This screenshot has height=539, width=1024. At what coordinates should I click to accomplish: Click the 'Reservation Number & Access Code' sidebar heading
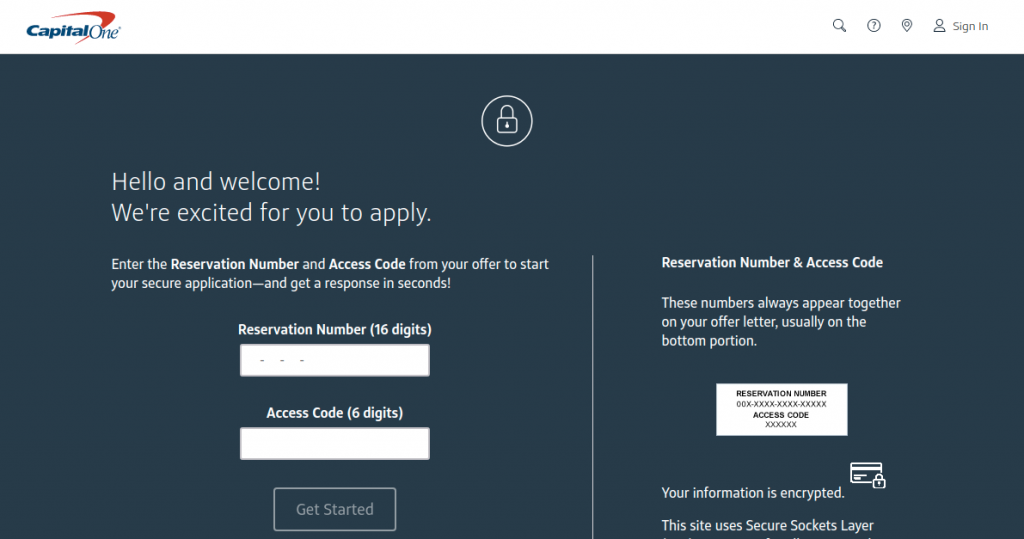pos(772,263)
